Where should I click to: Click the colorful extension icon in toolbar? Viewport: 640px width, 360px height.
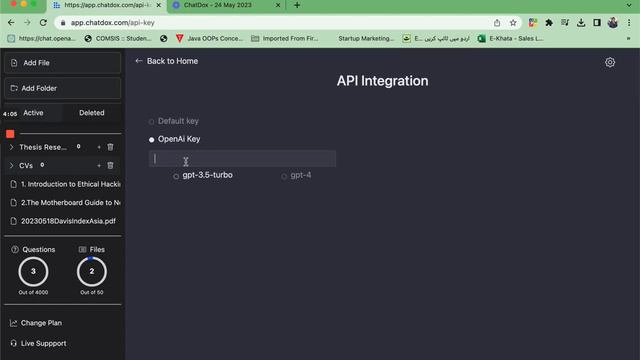point(533,23)
